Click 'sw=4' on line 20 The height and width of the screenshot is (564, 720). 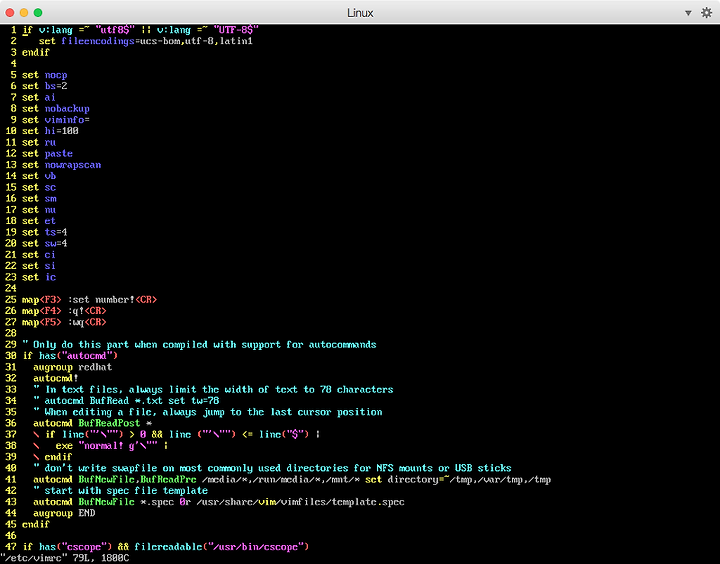(x=56, y=243)
